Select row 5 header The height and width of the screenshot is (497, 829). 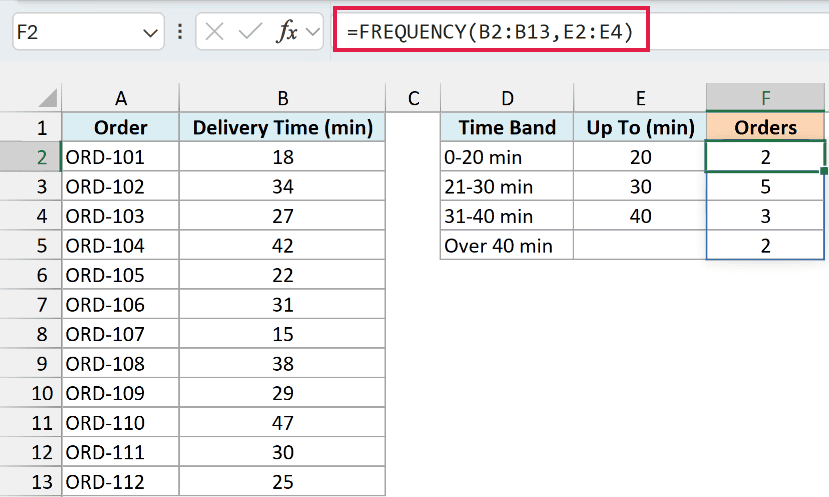[x=31, y=246]
